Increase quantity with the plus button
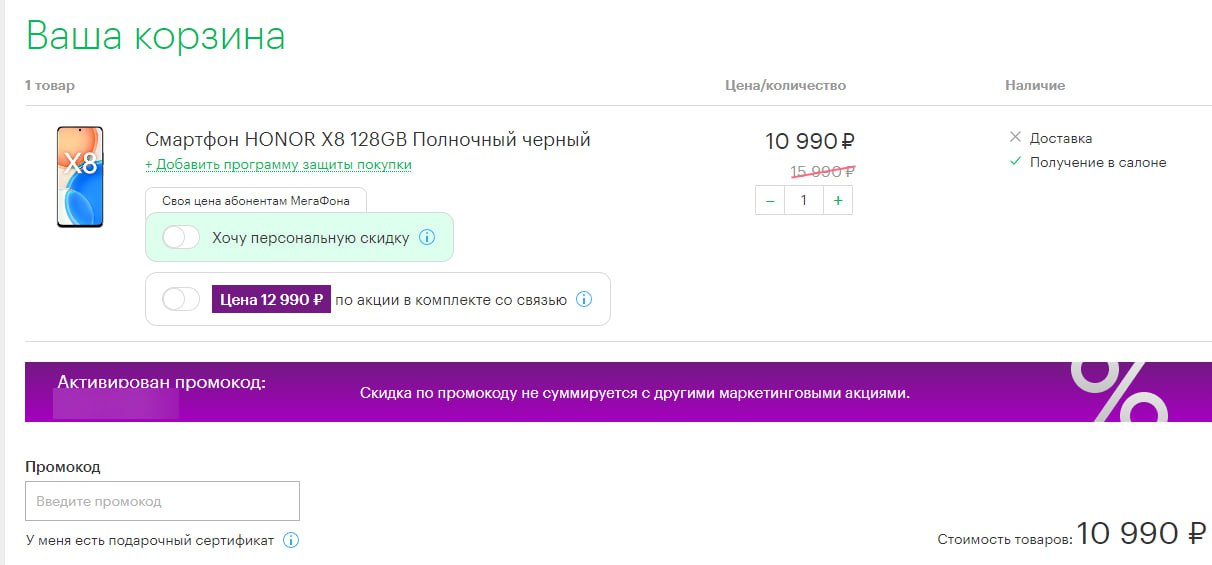Viewport: 1212px width, 565px height. [837, 201]
